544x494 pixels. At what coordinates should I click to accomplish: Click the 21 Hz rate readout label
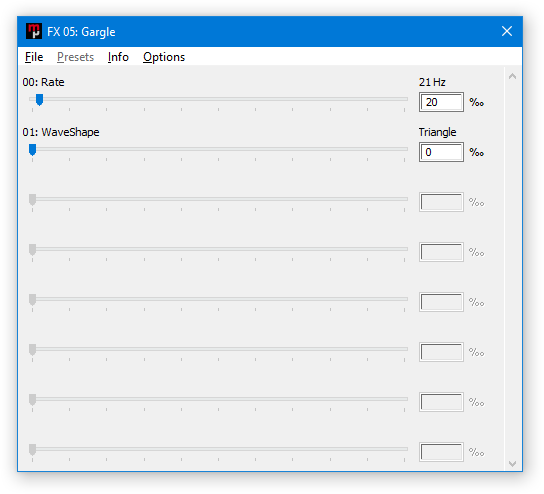coord(432,82)
